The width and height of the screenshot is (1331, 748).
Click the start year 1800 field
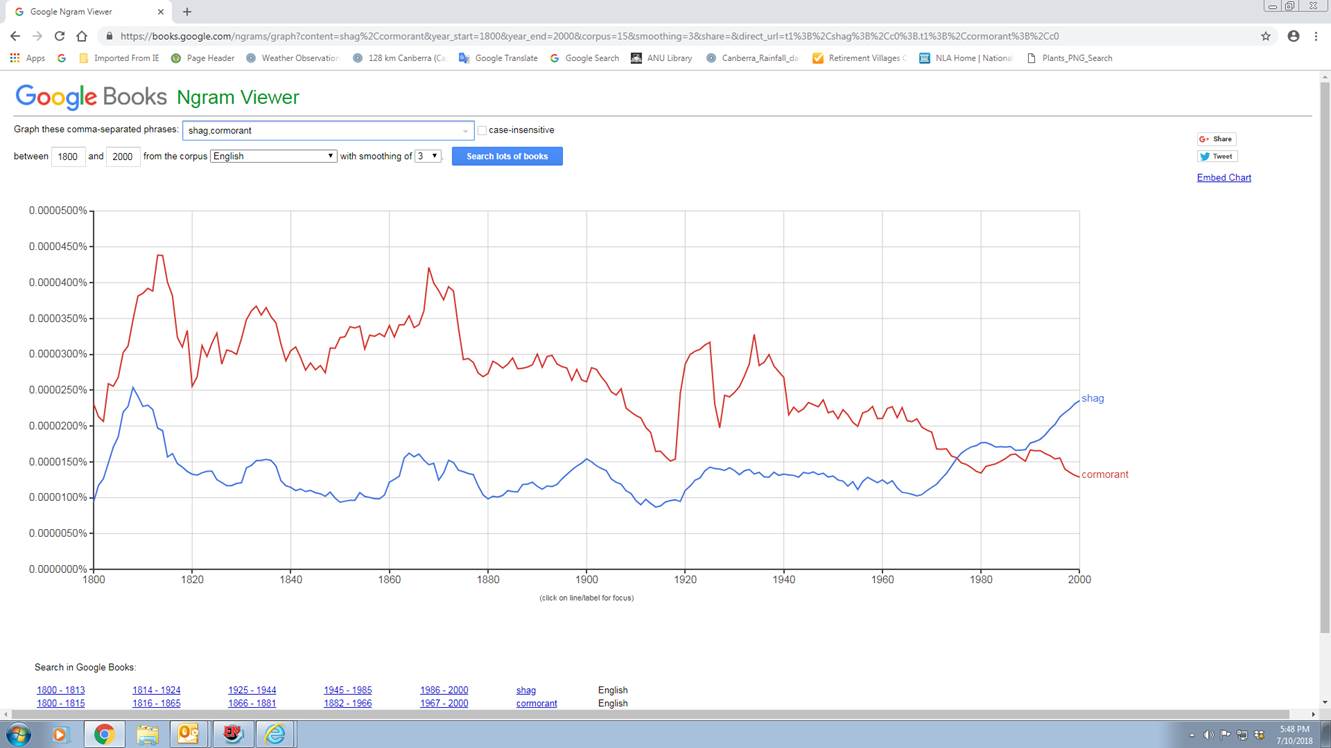[68, 156]
